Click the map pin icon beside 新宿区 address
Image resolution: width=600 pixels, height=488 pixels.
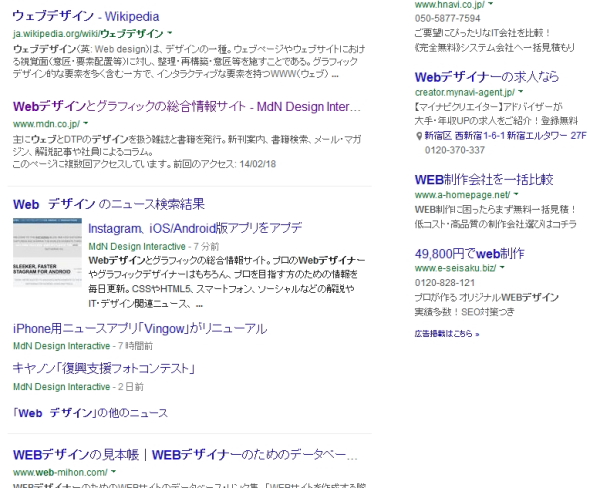point(419,132)
